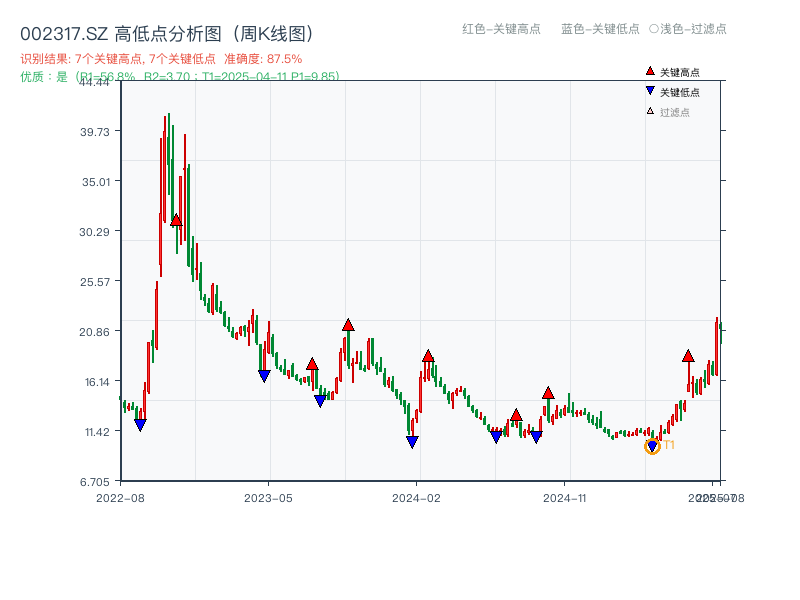Click the highest red key-high triangle near 2022 peak

click(175, 219)
